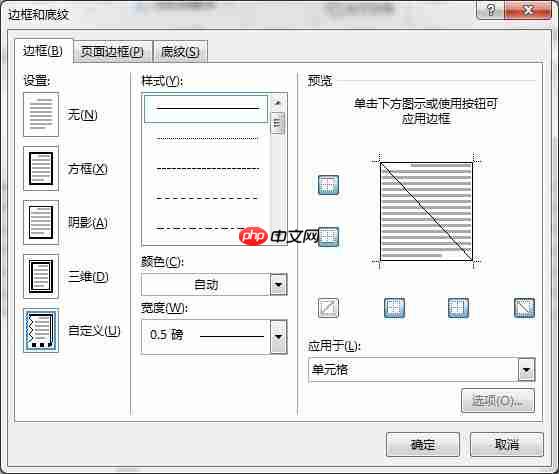Switch to the 页面边框(P) tab
This screenshot has height=474, width=559.
[112, 52]
